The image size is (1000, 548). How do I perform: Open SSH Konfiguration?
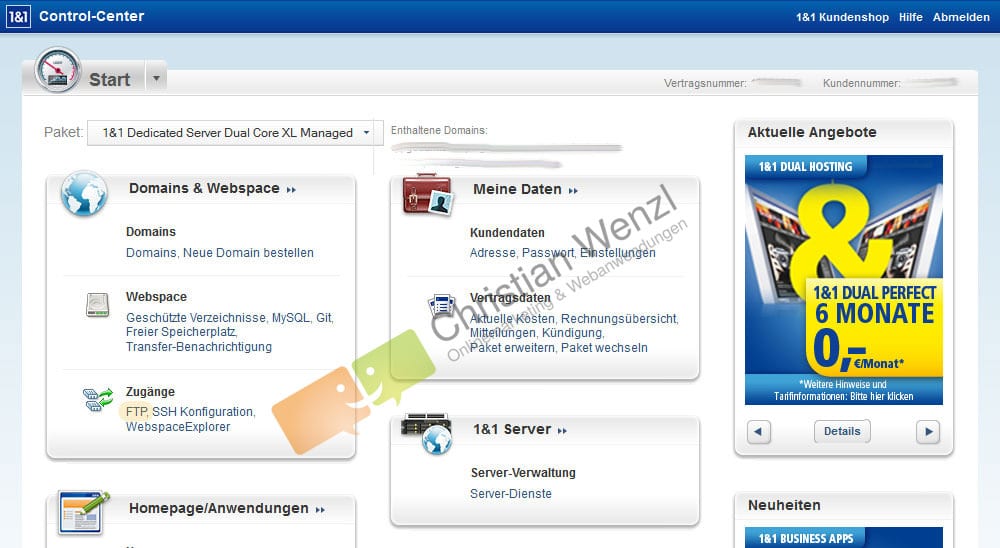coord(203,411)
